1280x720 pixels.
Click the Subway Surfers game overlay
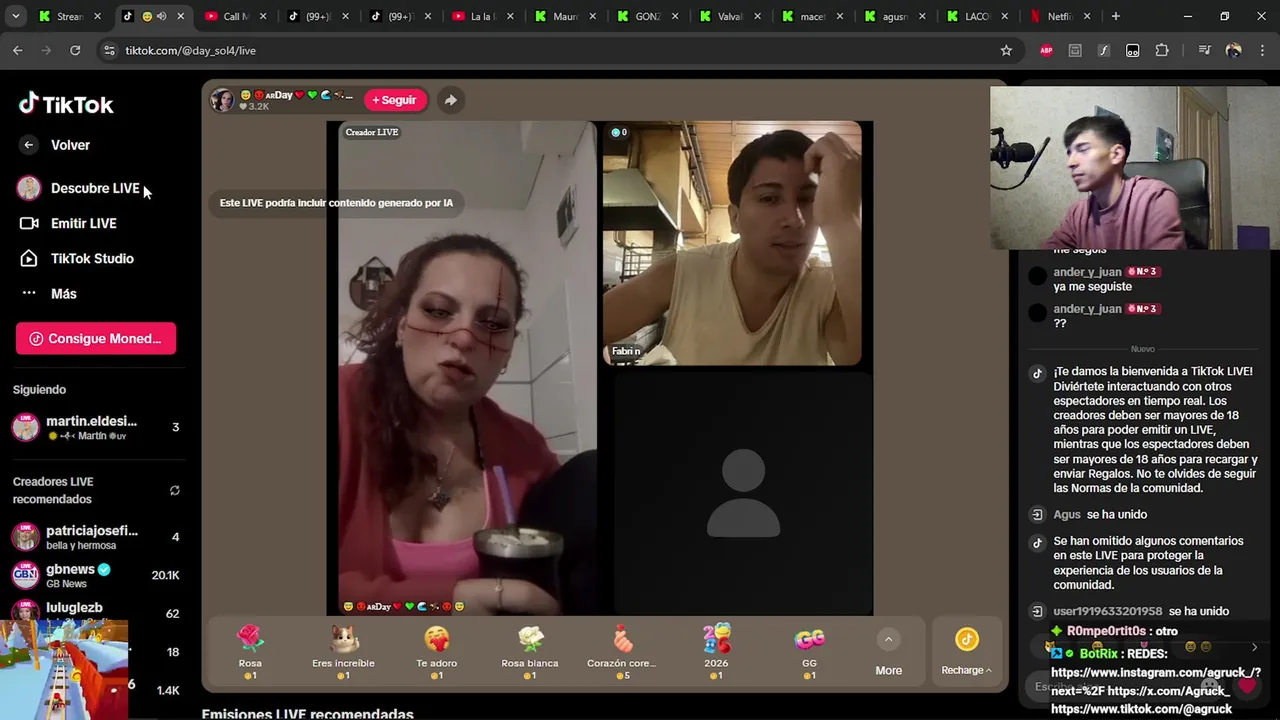(x=64, y=670)
